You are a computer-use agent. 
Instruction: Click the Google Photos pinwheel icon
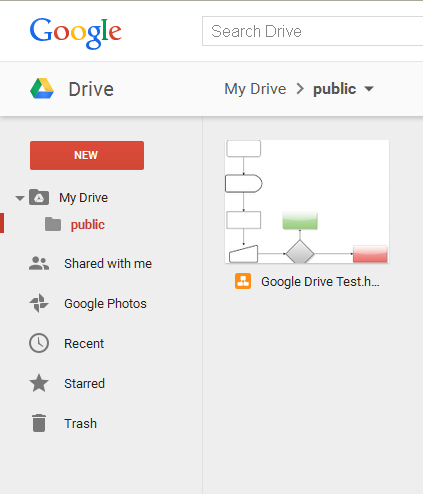[x=39, y=303]
